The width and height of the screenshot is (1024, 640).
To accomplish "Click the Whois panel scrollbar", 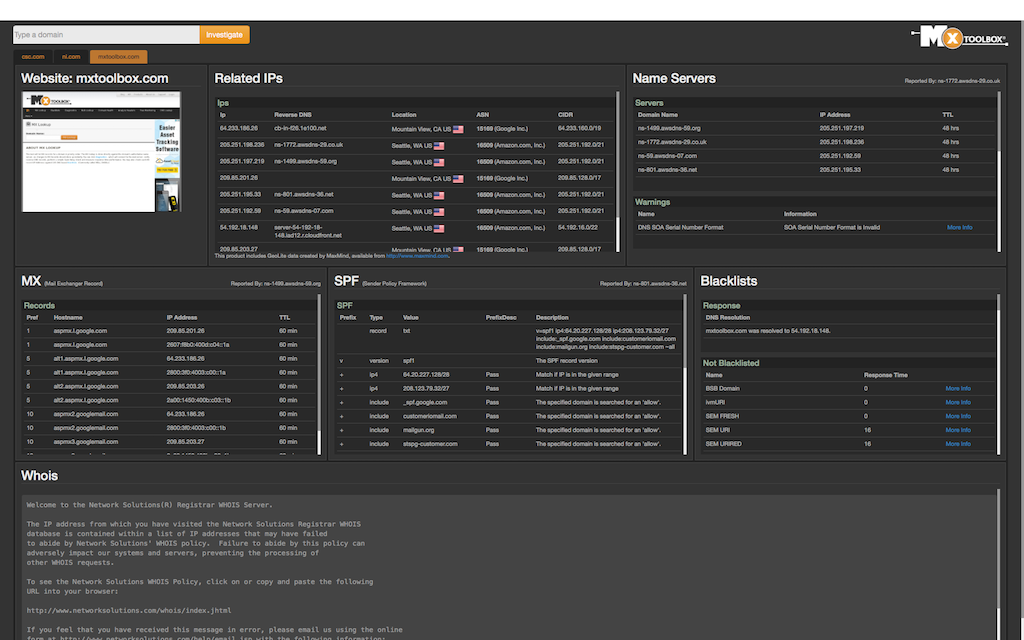I will (999, 564).
